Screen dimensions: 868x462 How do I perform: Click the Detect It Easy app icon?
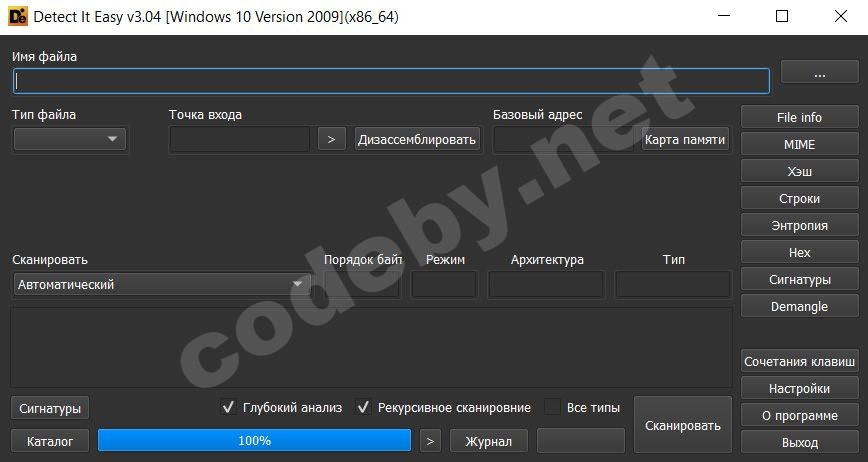click(18, 17)
